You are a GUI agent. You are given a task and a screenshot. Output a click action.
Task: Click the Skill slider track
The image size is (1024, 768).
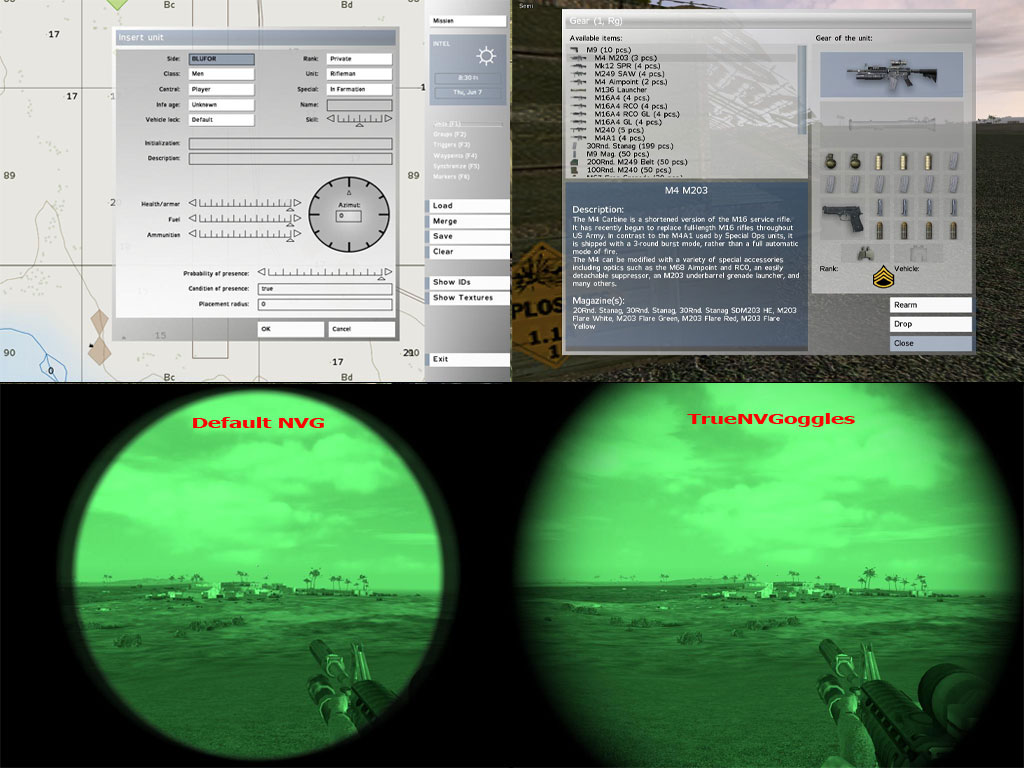click(x=359, y=120)
